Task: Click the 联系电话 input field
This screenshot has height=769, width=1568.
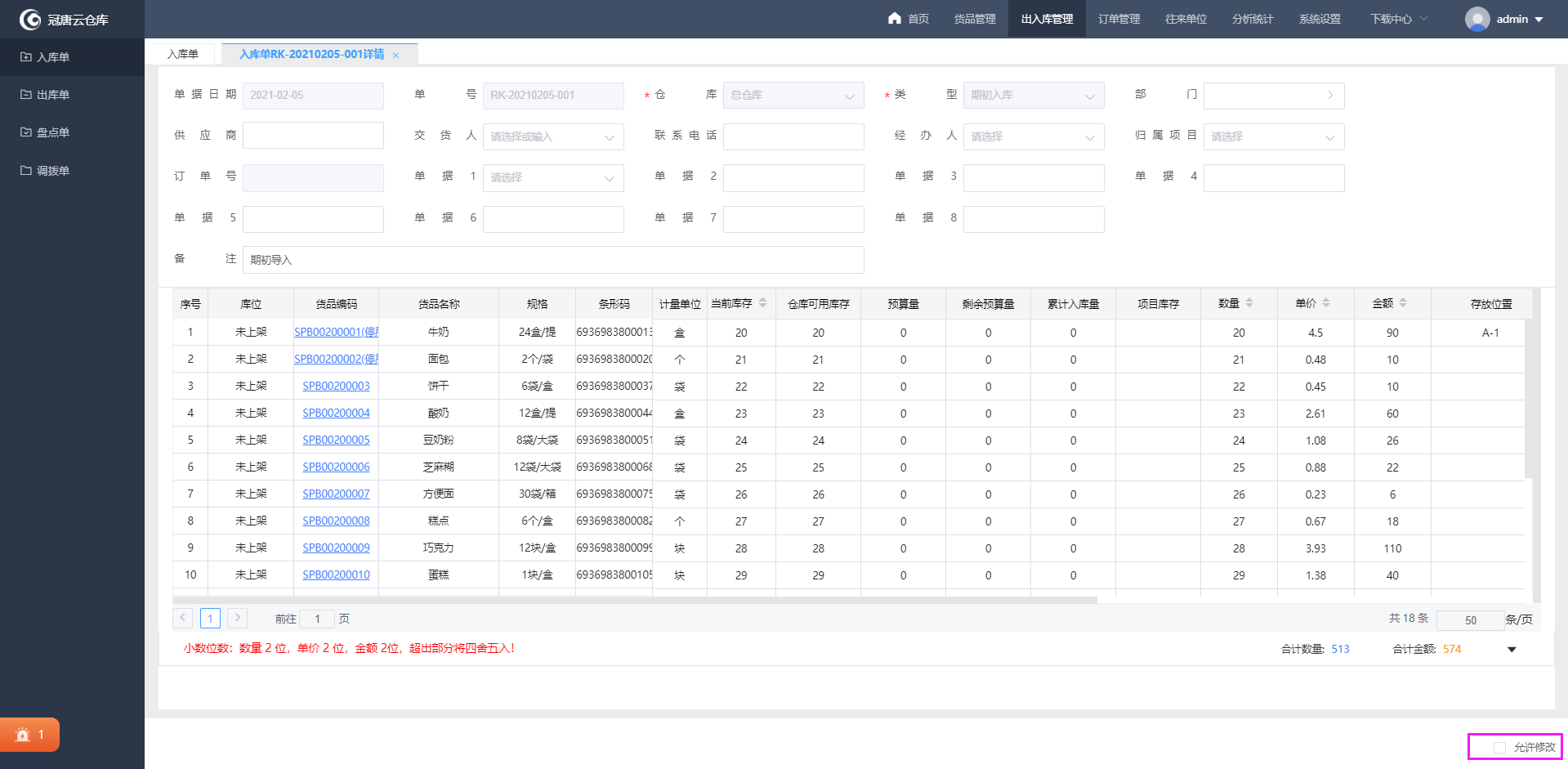Action: click(793, 136)
